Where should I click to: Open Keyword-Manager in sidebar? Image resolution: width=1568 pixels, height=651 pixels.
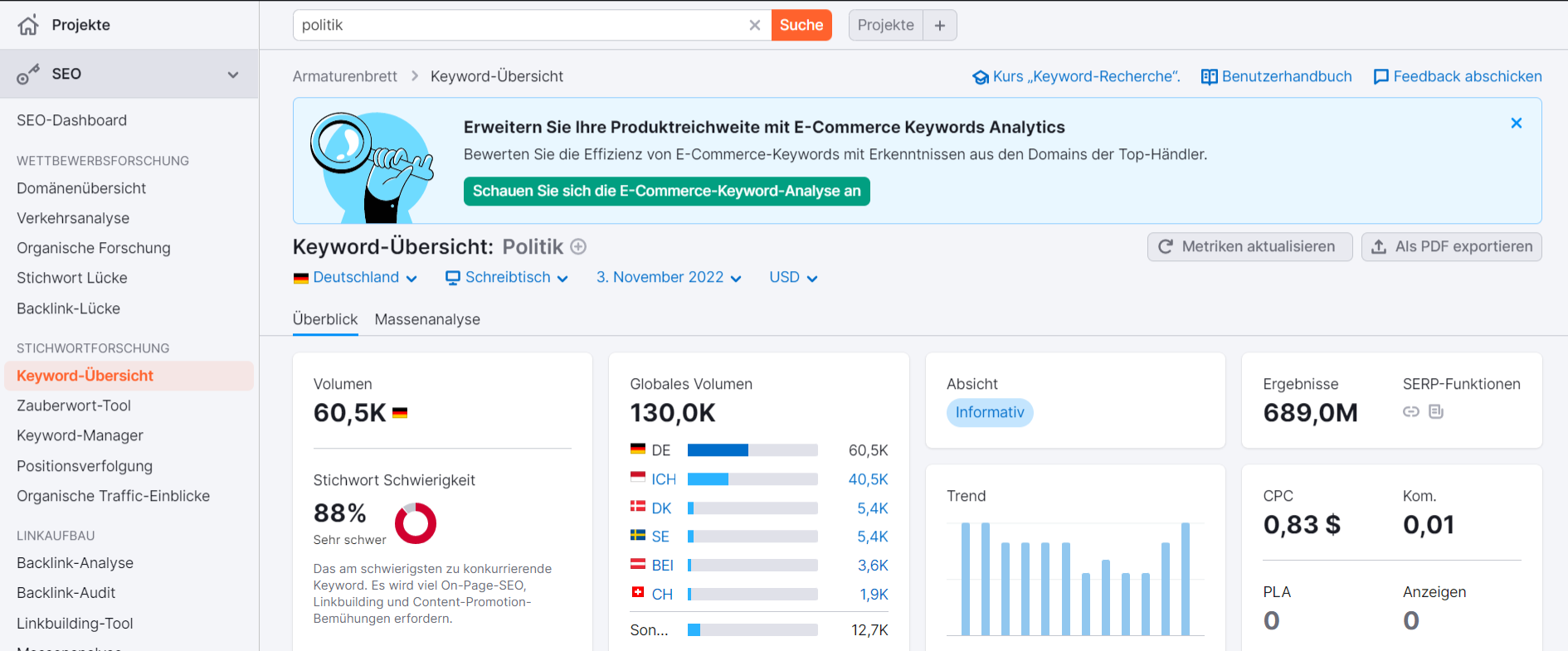[80, 435]
